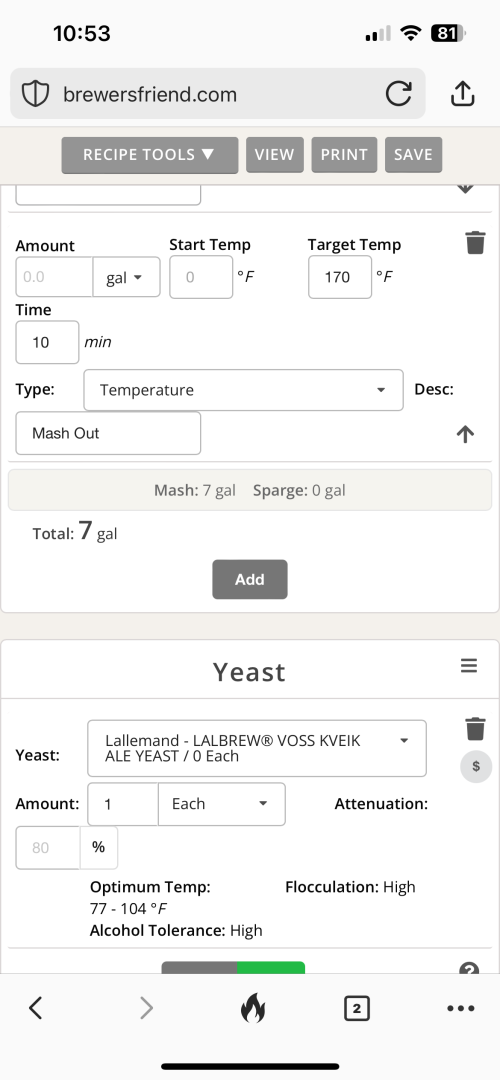Go back to the previous page
This screenshot has height=1080, width=500.
point(36,1008)
